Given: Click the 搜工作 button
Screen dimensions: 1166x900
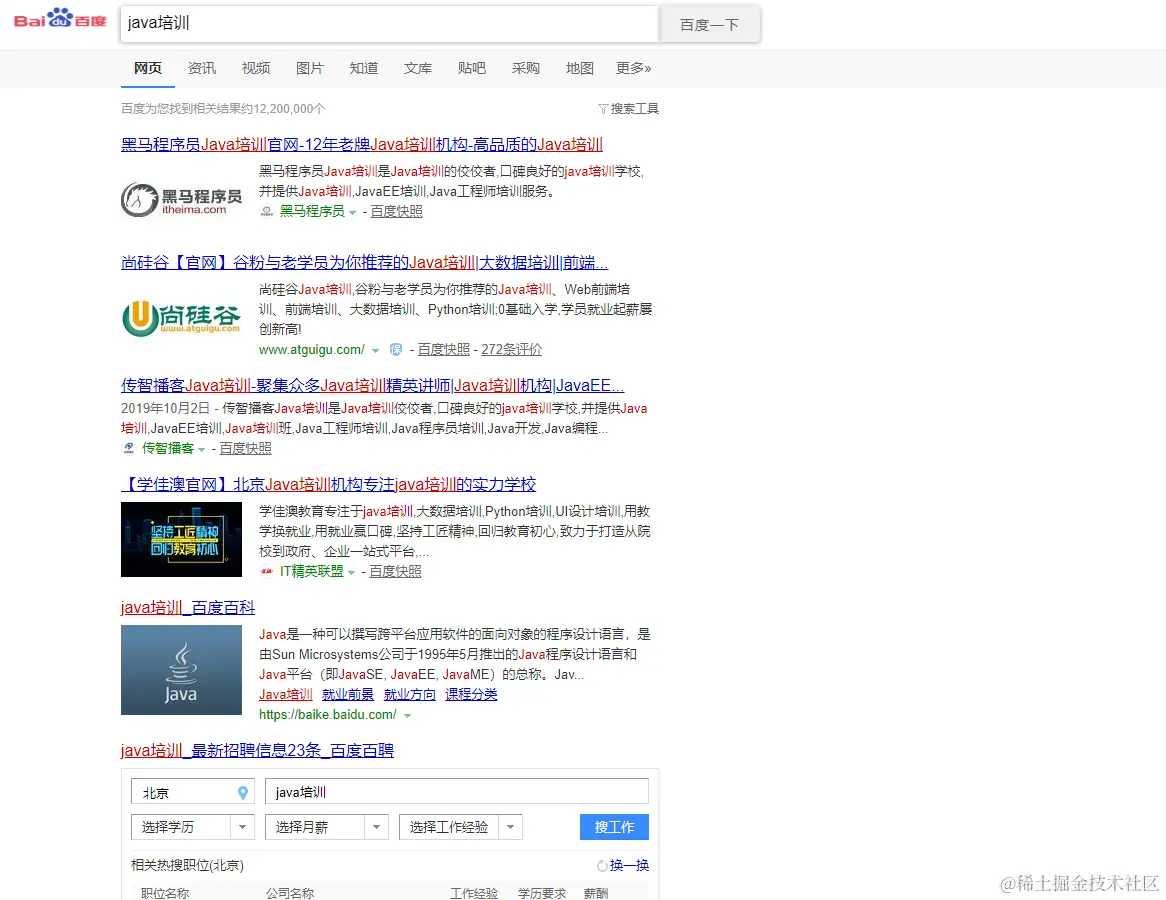Looking at the screenshot, I should pyautogui.click(x=614, y=827).
